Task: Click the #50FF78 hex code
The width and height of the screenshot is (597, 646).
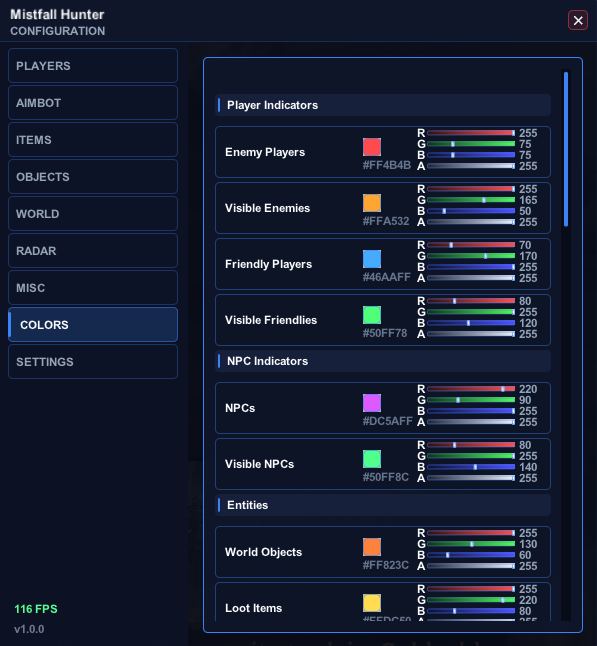Action: pyautogui.click(x=385, y=333)
